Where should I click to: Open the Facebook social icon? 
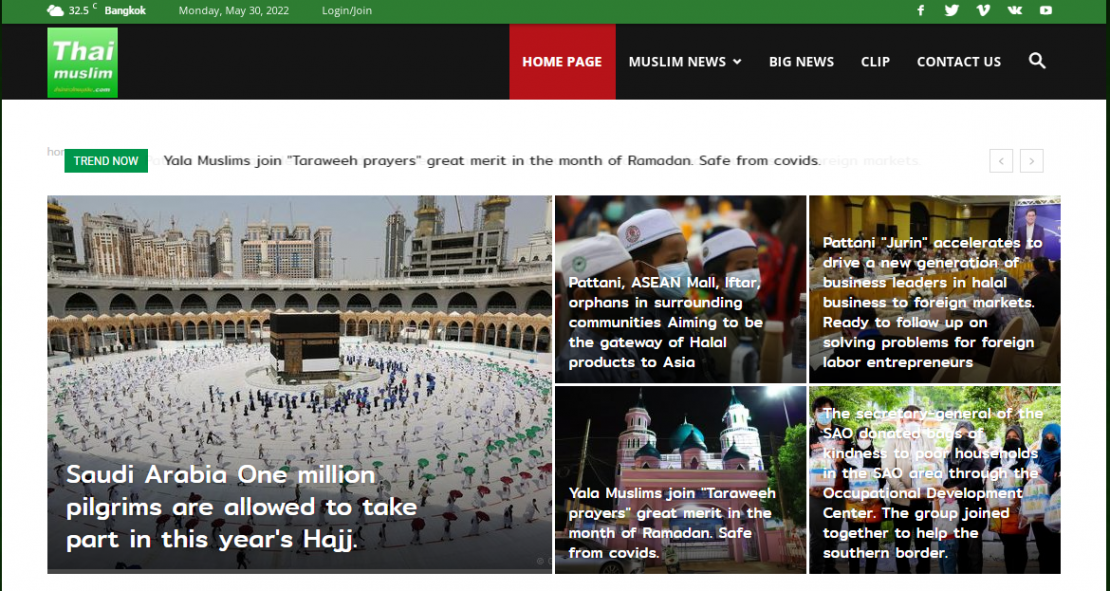coord(920,10)
